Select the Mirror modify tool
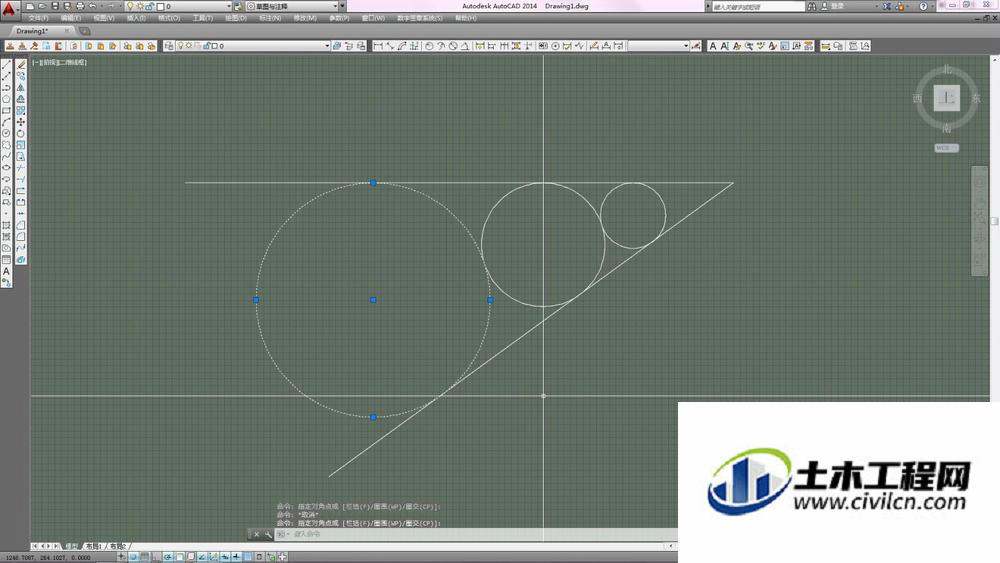Viewport: 1000px width, 563px height. [21, 87]
